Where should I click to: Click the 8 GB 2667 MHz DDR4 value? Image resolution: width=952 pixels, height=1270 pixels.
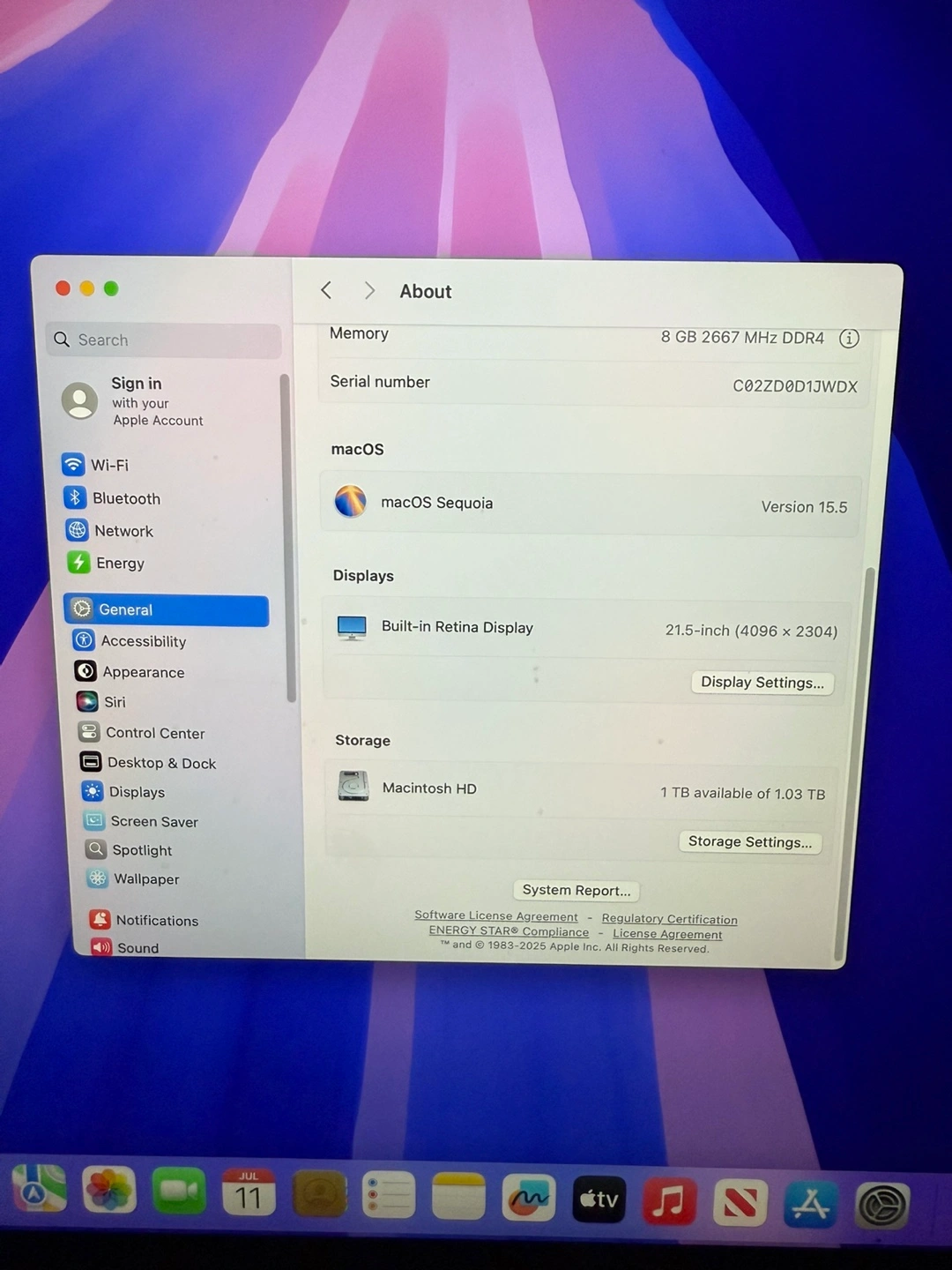[x=742, y=338]
